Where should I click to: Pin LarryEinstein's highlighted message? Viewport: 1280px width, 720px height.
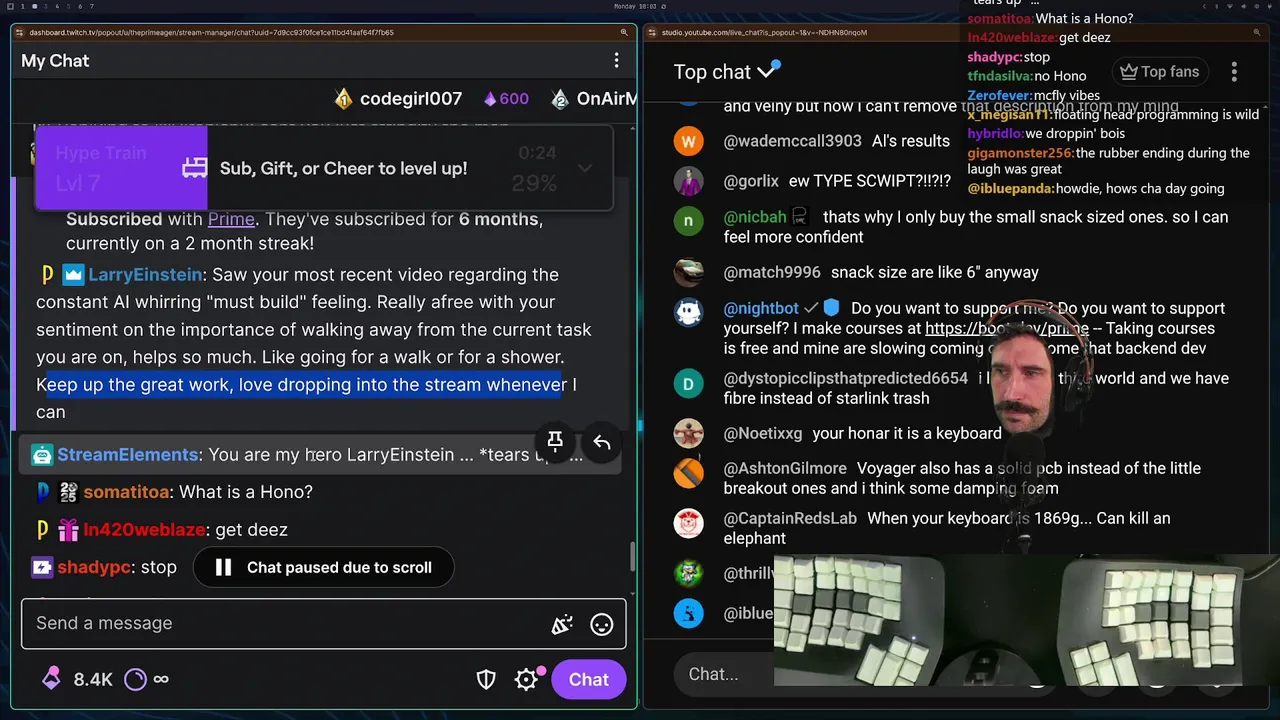point(555,442)
